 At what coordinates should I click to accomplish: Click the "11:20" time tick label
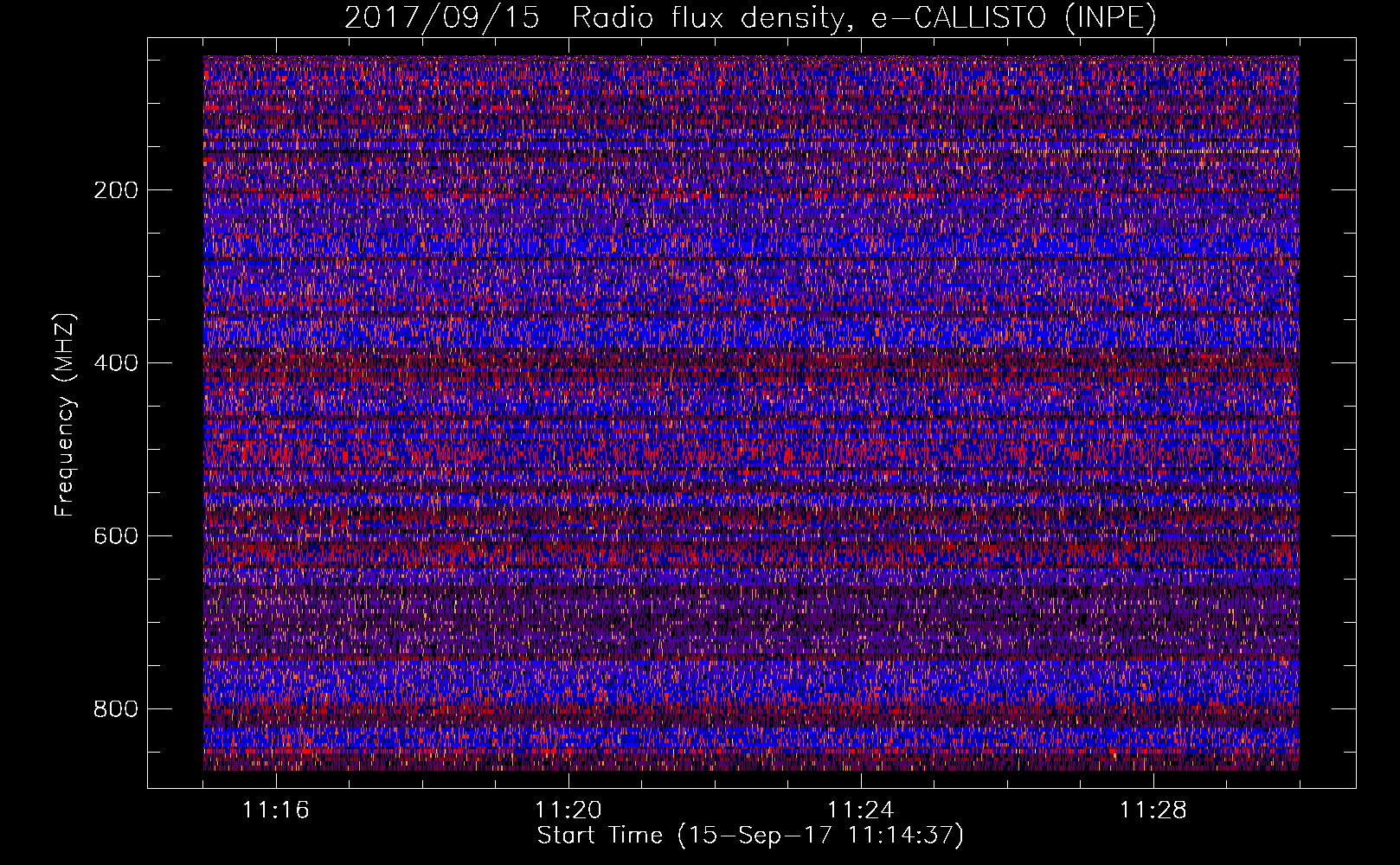pos(568,810)
